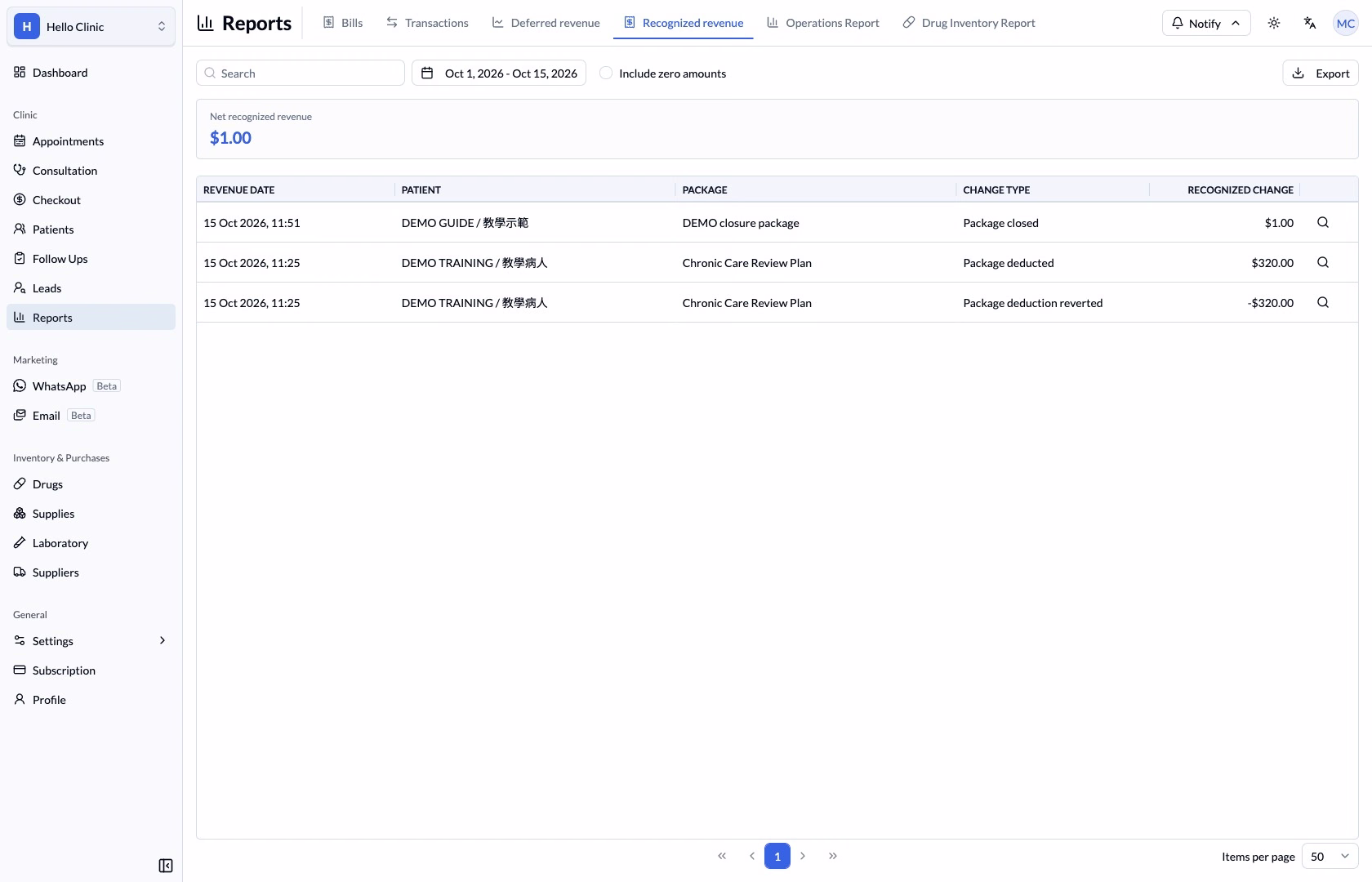Open WhatsApp marketing
This screenshot has height=882, width=1372.
pyautogui.click(x=91, y=386)
